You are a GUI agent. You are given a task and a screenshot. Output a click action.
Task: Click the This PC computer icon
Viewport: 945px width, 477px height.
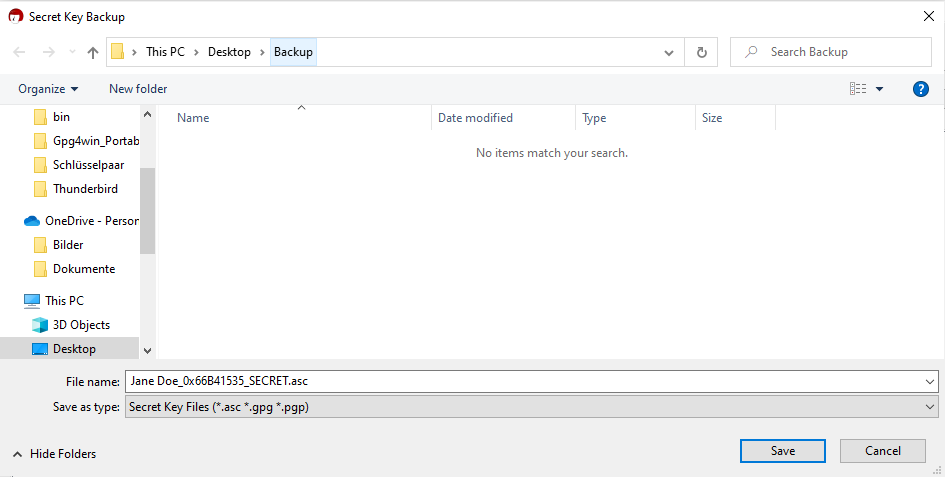[32, 301]
